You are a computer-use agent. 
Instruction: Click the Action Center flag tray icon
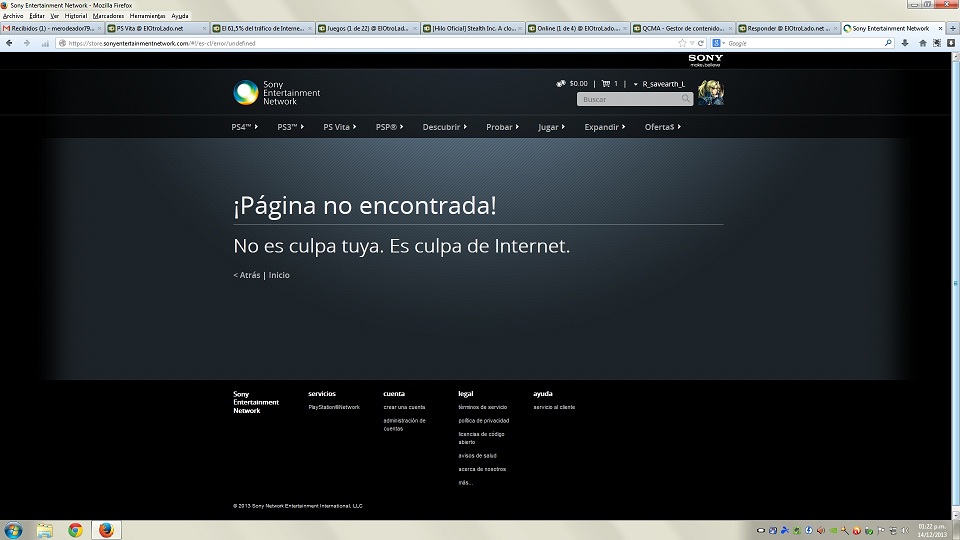pyautogui.click(x=881, y=530)
